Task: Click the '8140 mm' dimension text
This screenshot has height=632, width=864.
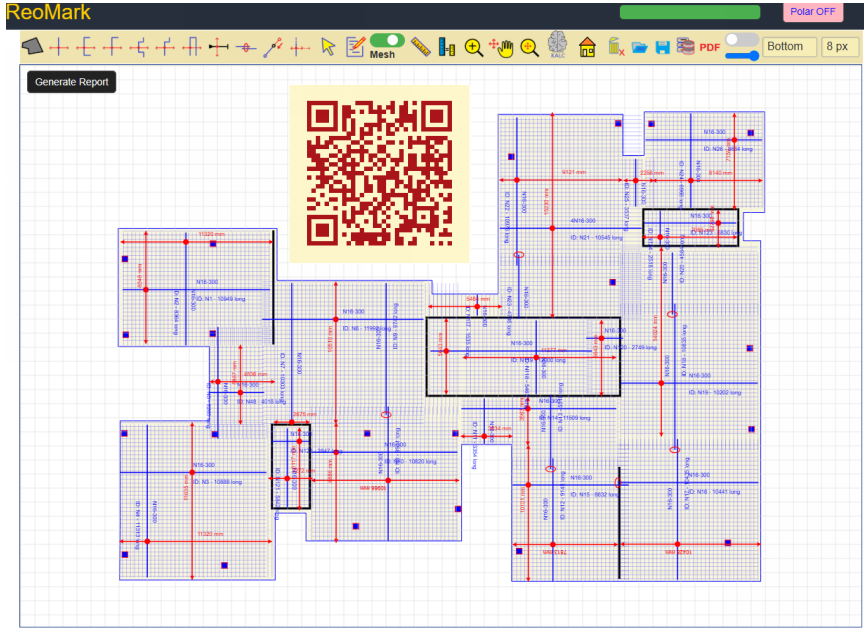Action: tap(720, 172)
